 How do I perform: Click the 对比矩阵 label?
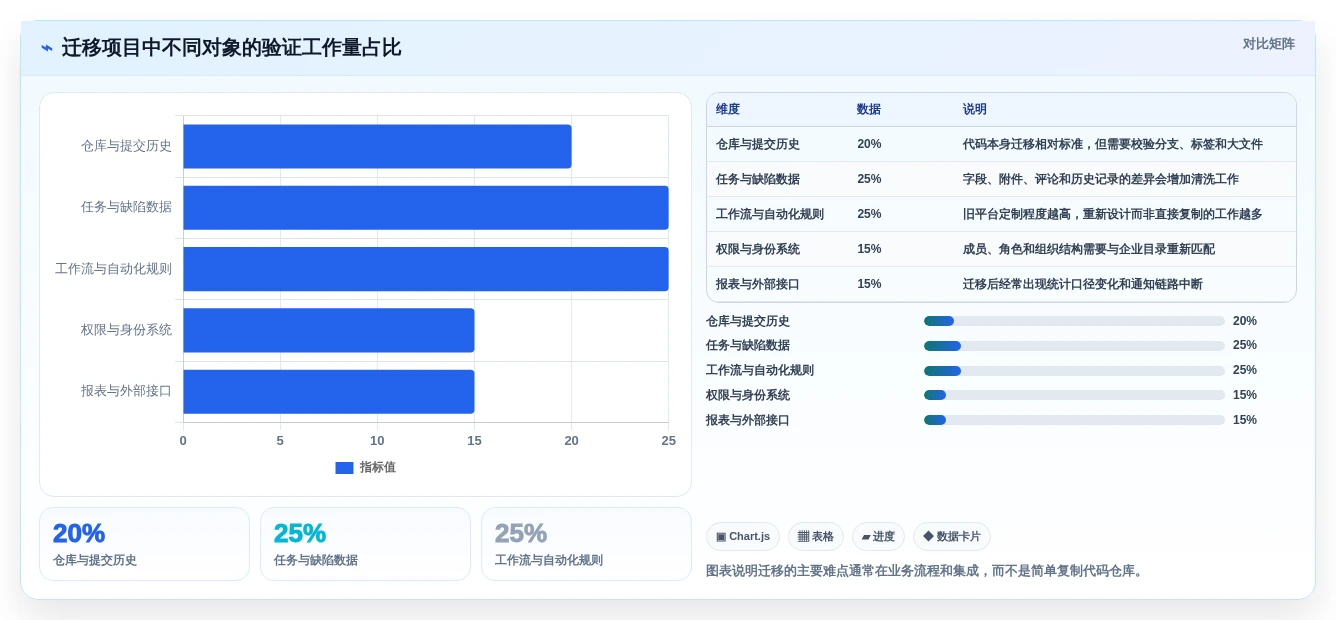pos(1268,44)
